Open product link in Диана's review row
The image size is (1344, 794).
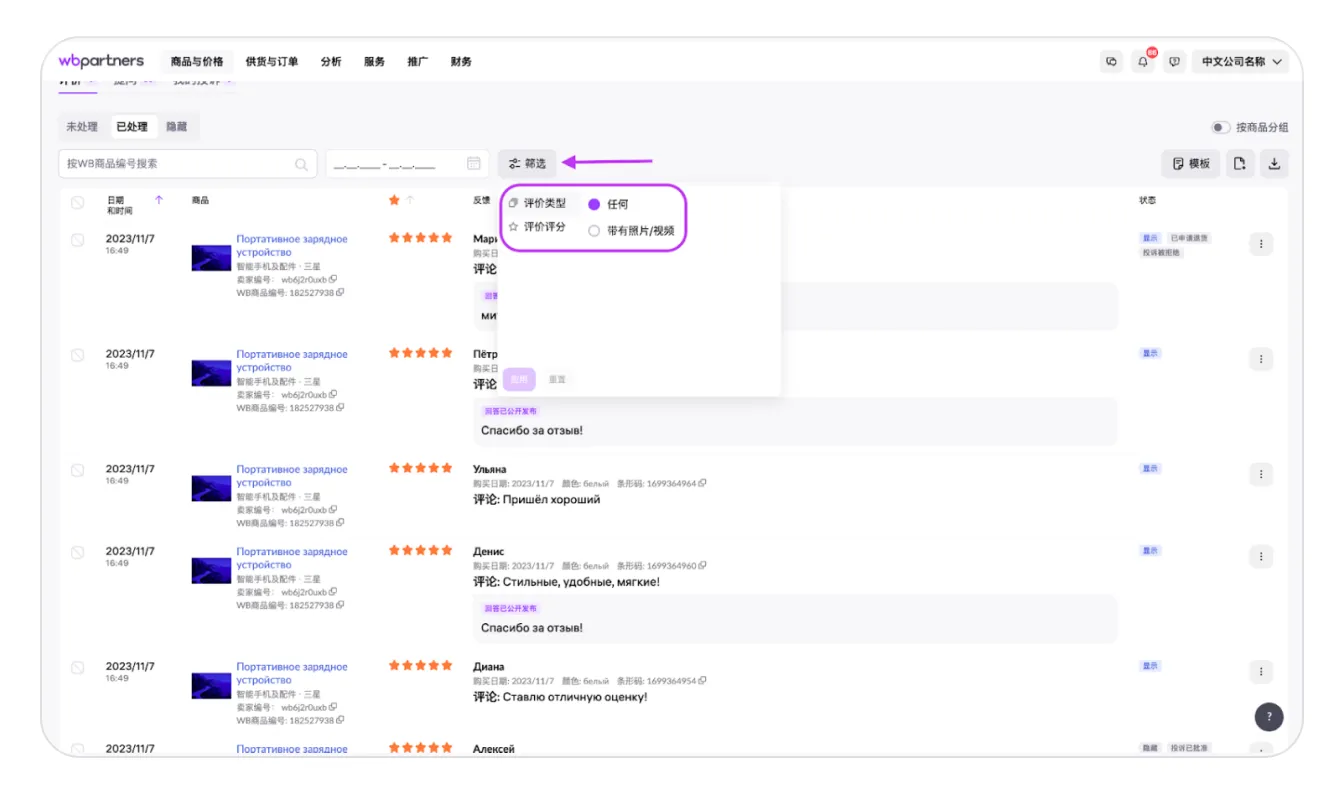[x=292, y=673]
